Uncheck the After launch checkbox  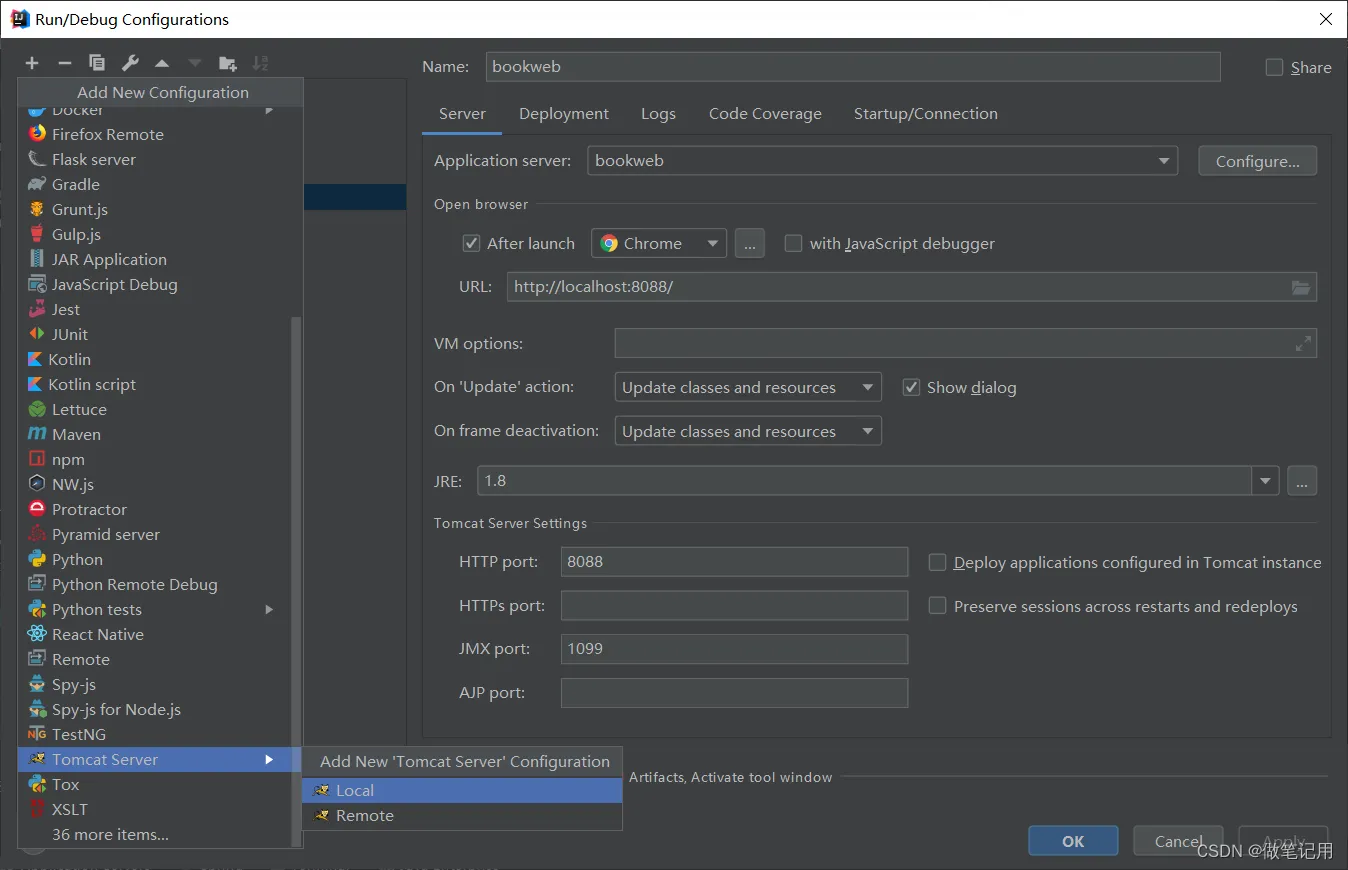point(471,243)
